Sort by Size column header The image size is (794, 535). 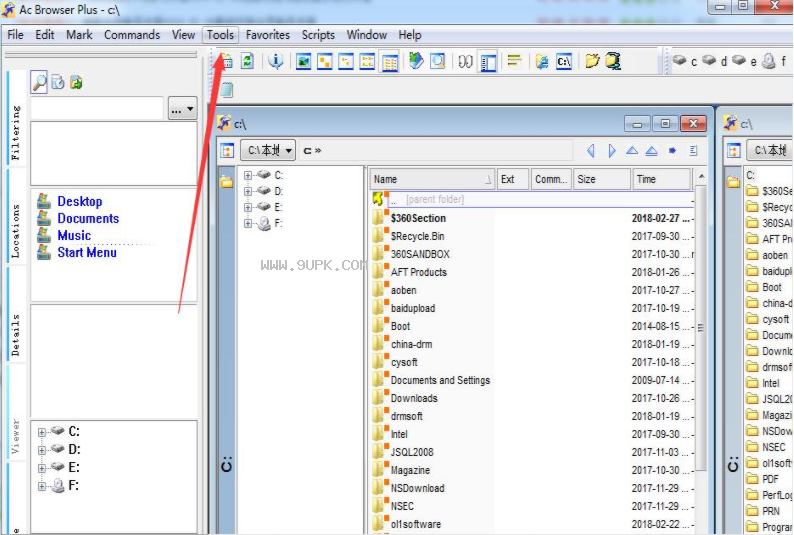(602, 179)
